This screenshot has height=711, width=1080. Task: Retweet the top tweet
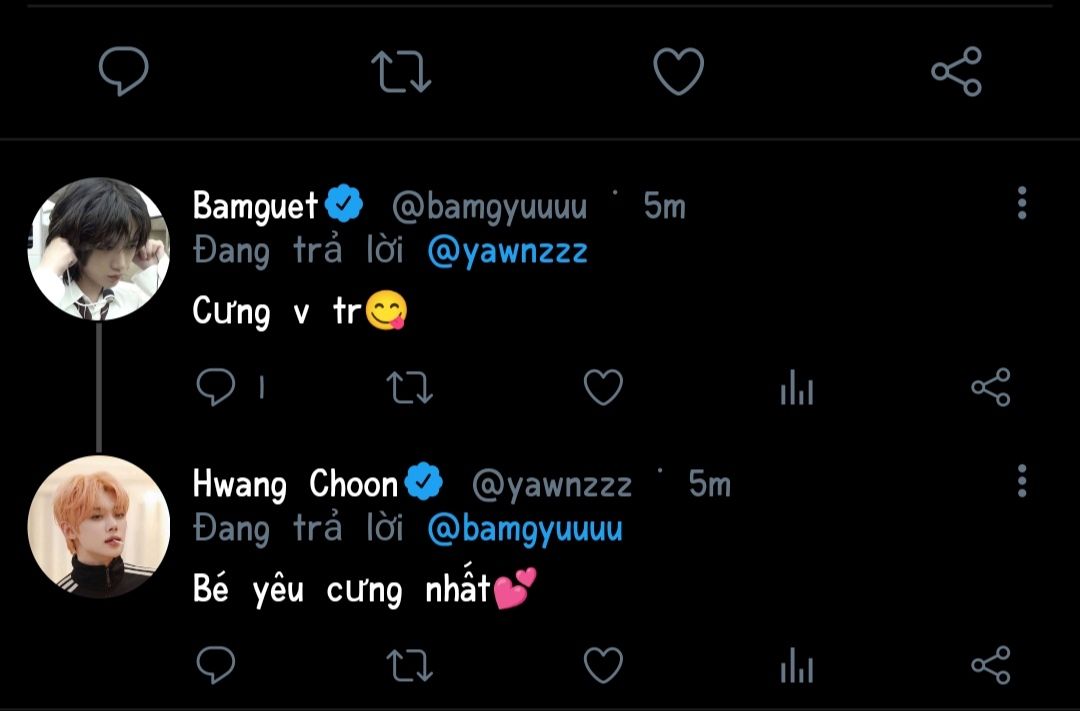401,71
